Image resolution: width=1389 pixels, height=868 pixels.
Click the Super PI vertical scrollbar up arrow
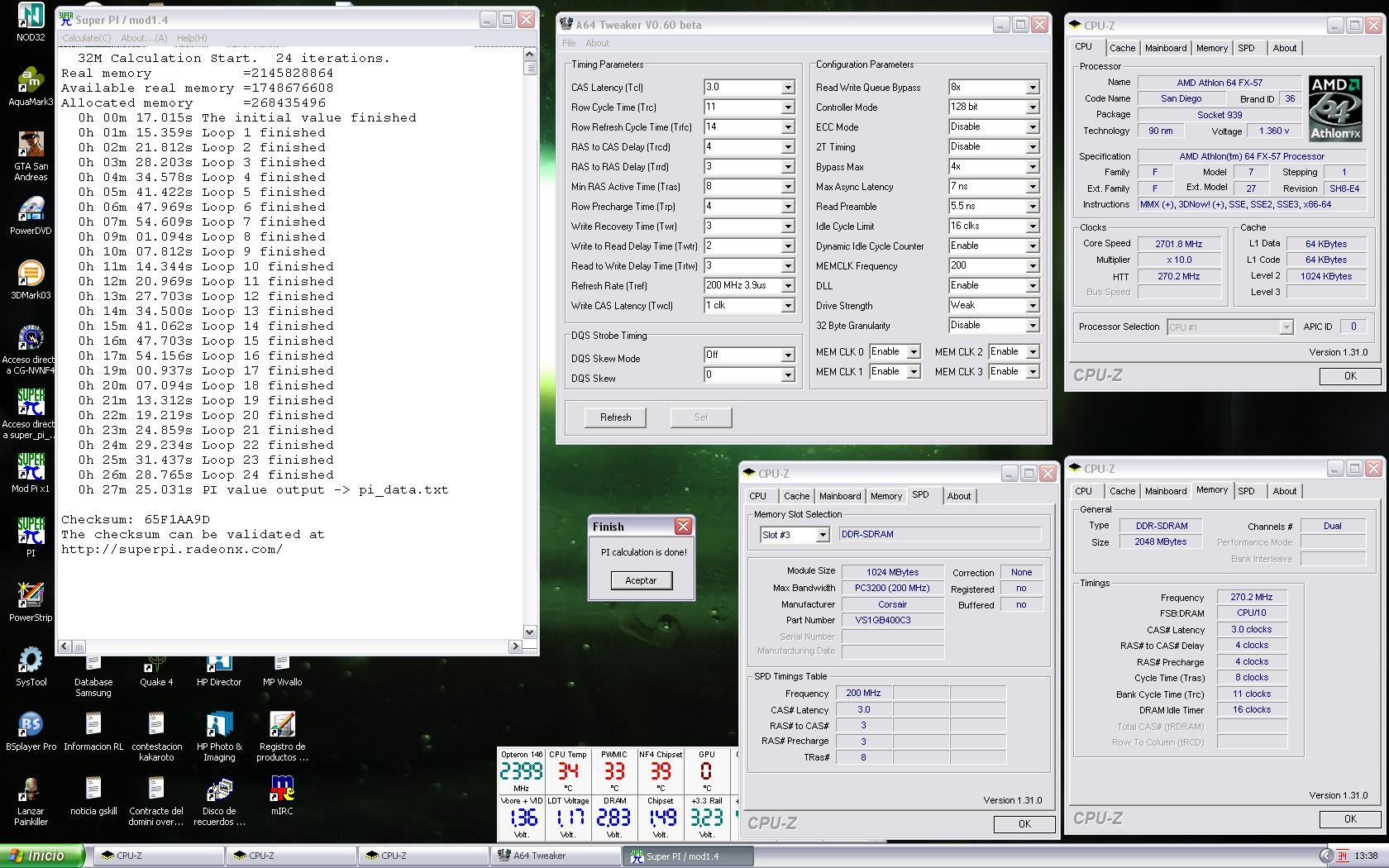[x=530, y=54]
